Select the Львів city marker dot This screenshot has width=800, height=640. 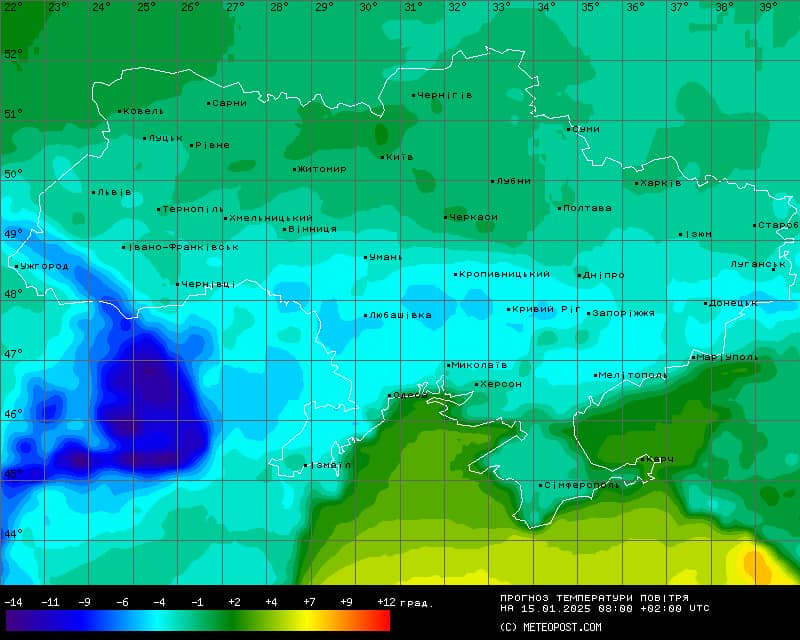tap(94, 192)
